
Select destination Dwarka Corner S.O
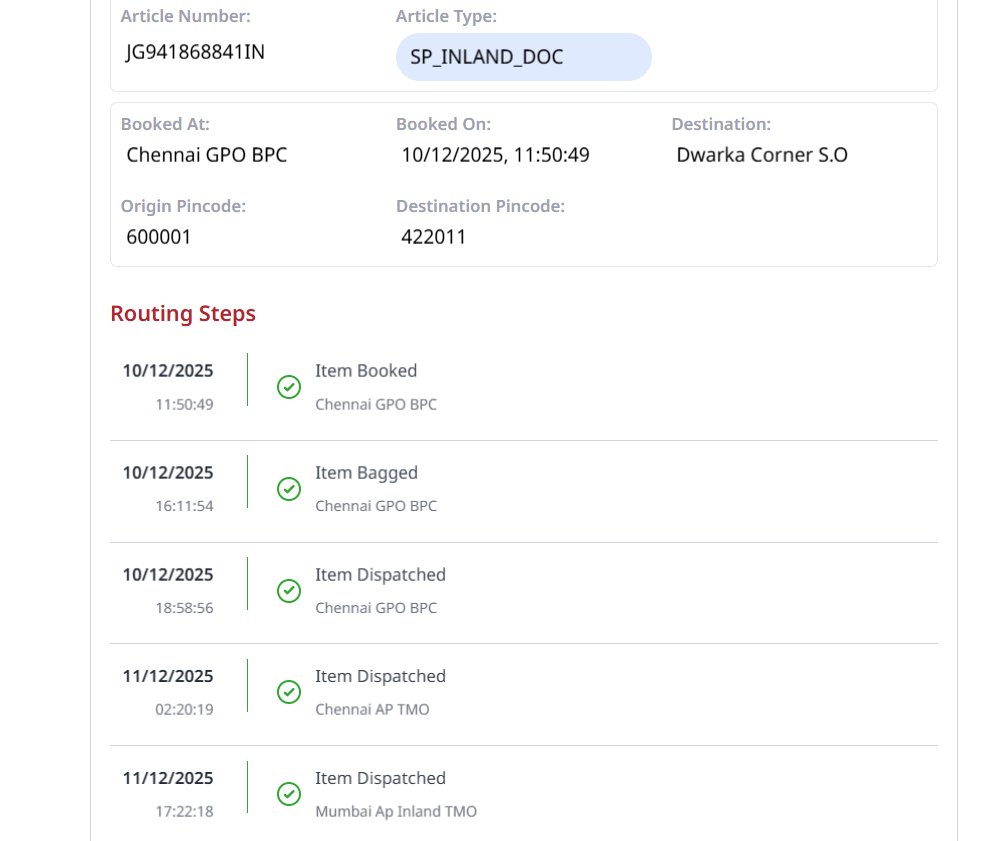pyautogui.click(x=761, y=155)
